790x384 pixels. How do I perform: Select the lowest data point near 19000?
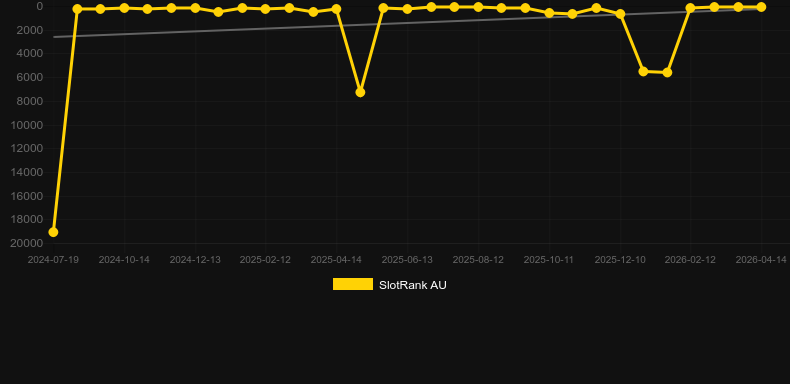[x=53, y=232]
